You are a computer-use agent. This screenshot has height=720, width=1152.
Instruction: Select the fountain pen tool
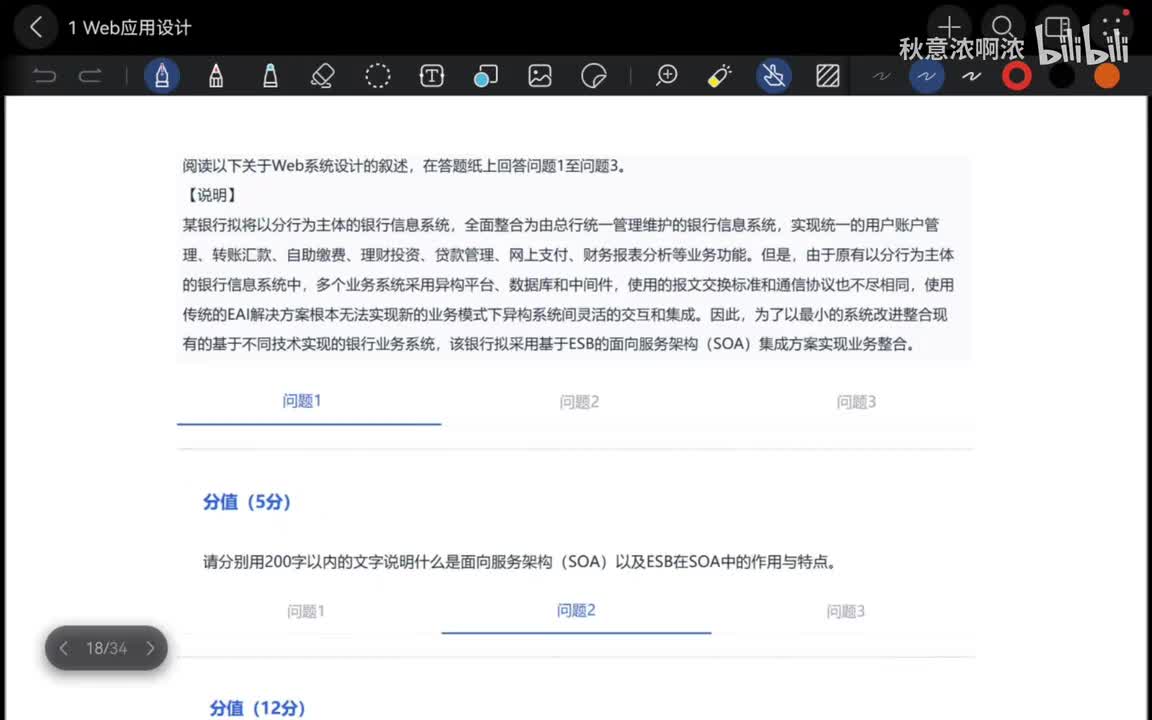pos(162,76)
